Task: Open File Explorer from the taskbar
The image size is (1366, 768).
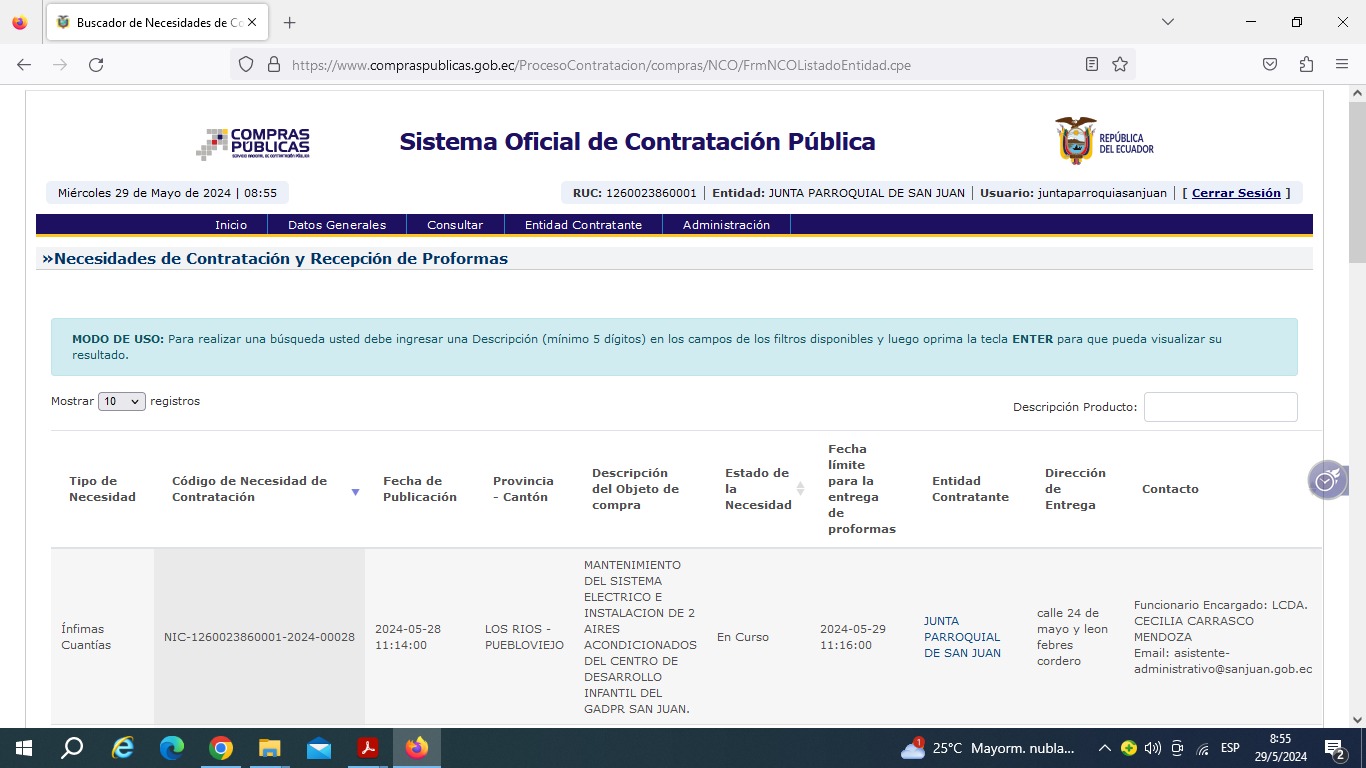Action: pos(270,748)
